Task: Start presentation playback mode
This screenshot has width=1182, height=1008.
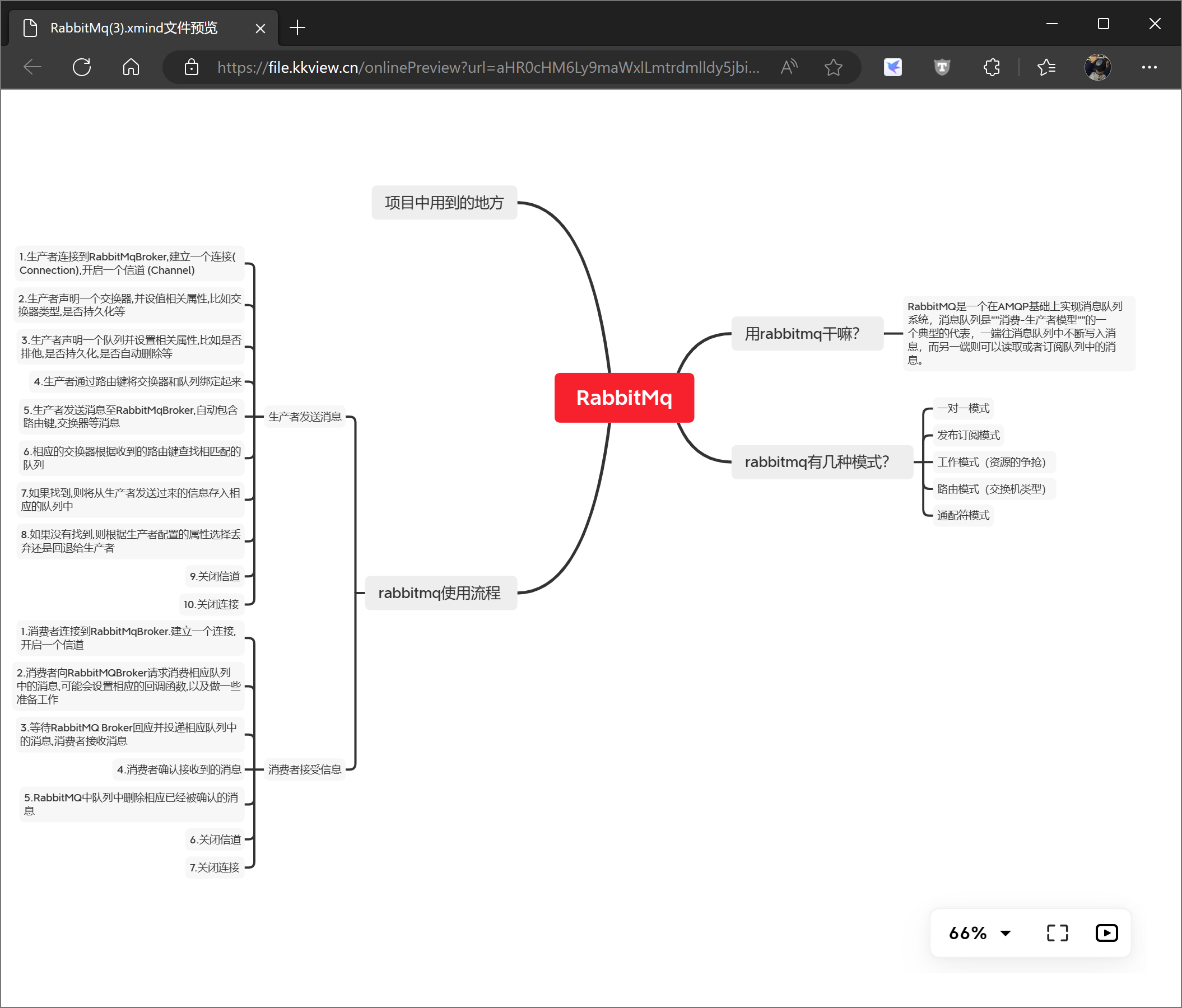Action: pyautogui.click(x=1106, y=933)
